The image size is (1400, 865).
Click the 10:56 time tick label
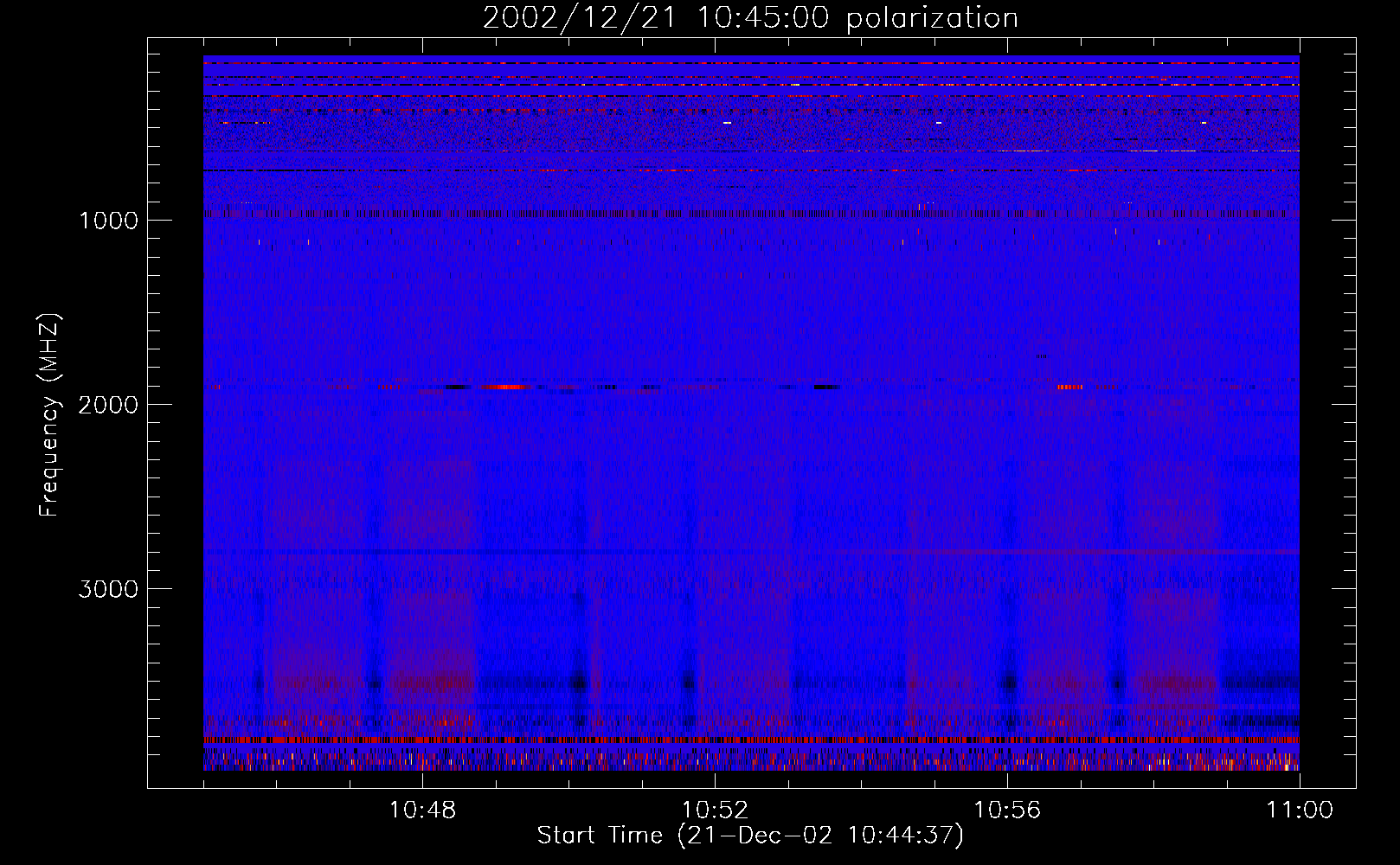pyautogui.click(x=1007, y=811)
